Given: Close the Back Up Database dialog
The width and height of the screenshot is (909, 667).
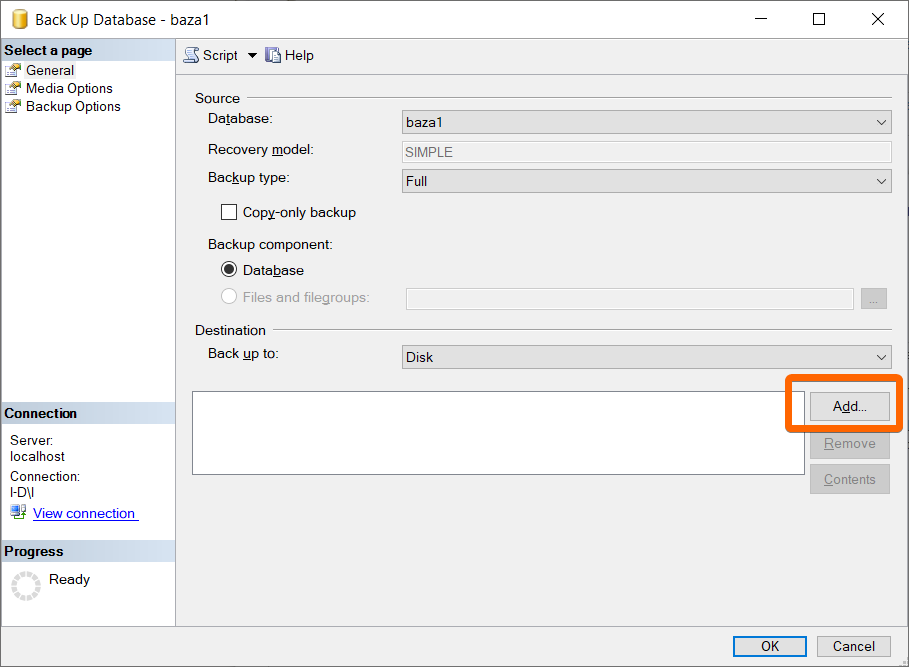Looking at the screenshot, I should (878, 19).
